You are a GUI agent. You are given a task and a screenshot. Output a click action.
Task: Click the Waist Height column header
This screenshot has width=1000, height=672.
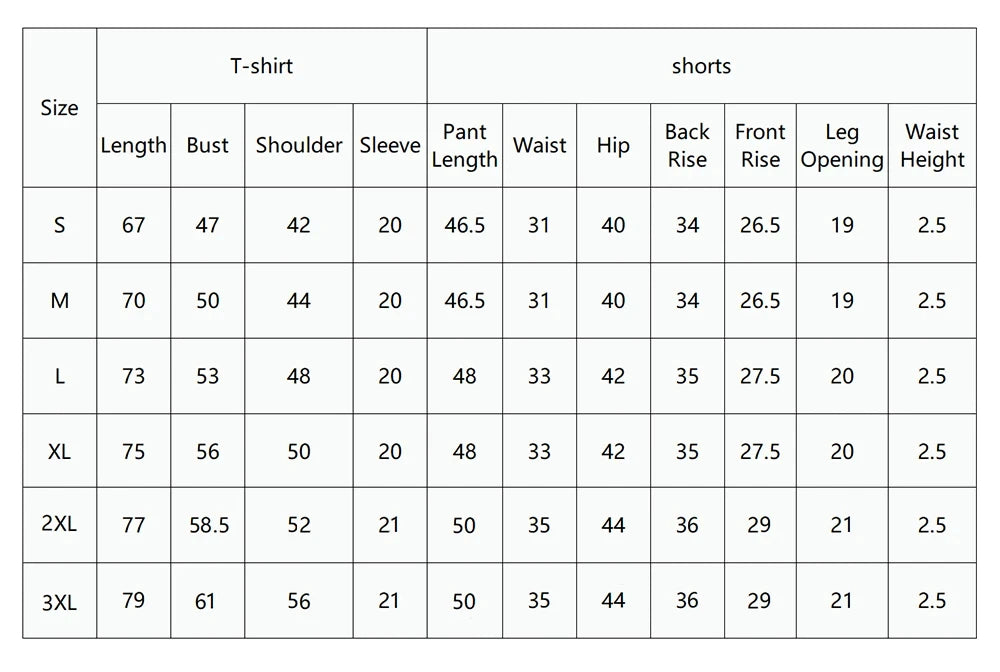click(x=932, y=145)
